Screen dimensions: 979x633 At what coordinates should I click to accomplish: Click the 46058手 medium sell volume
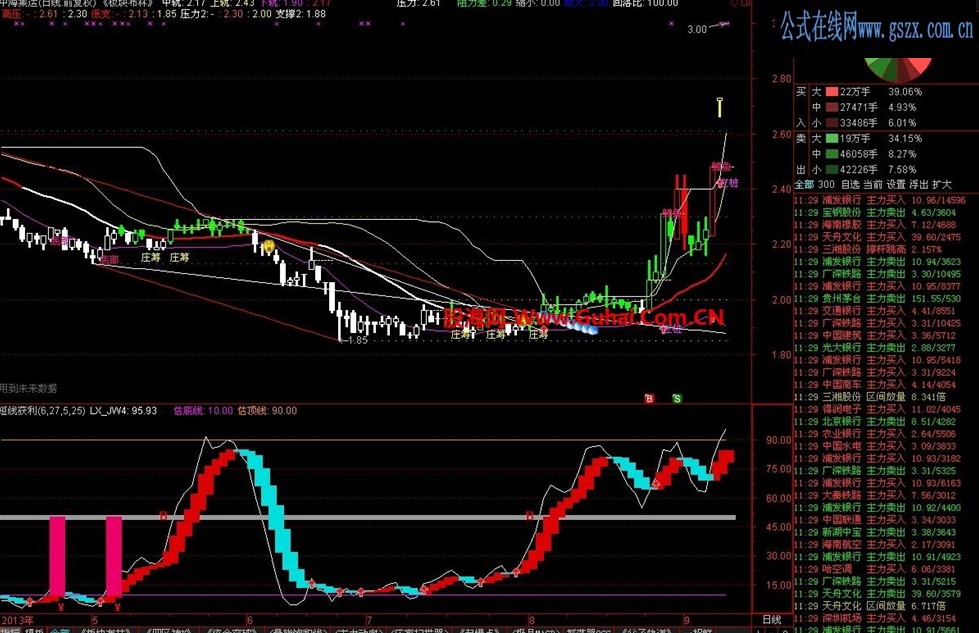click(x=858, y=154)
